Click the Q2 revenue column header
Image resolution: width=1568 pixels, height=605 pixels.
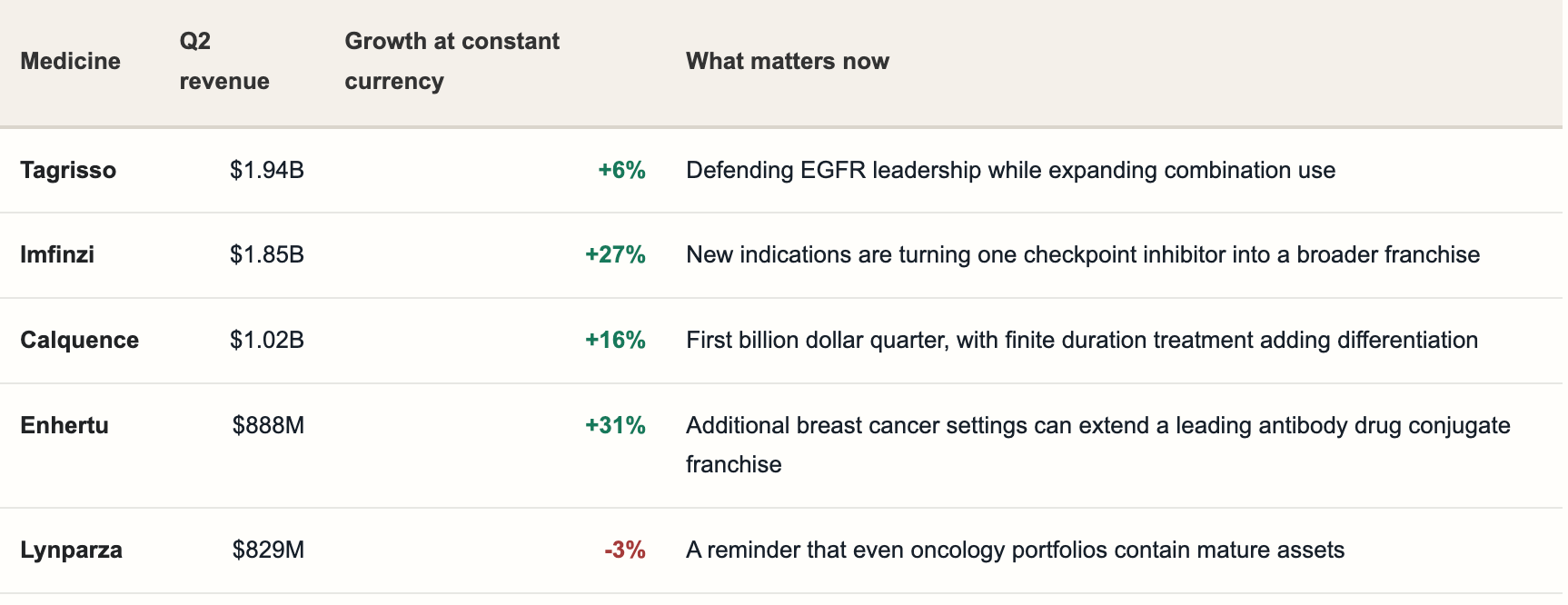click(224, 61)
